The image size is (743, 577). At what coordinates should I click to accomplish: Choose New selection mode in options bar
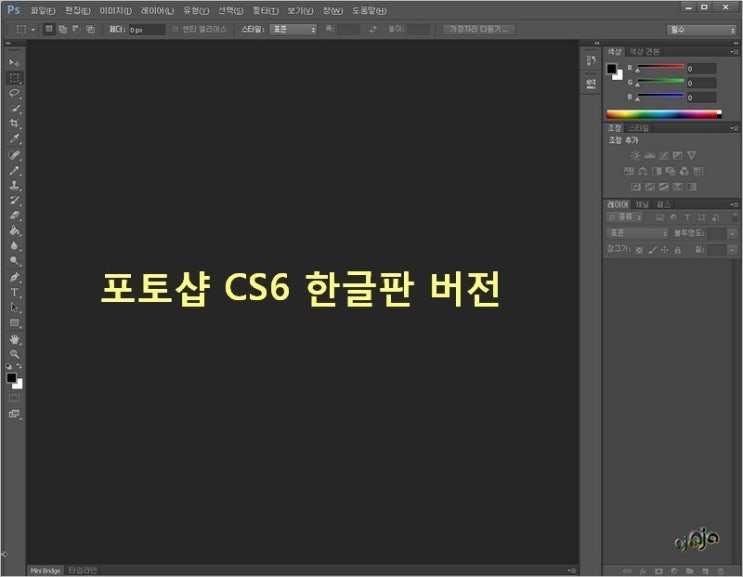49,29
